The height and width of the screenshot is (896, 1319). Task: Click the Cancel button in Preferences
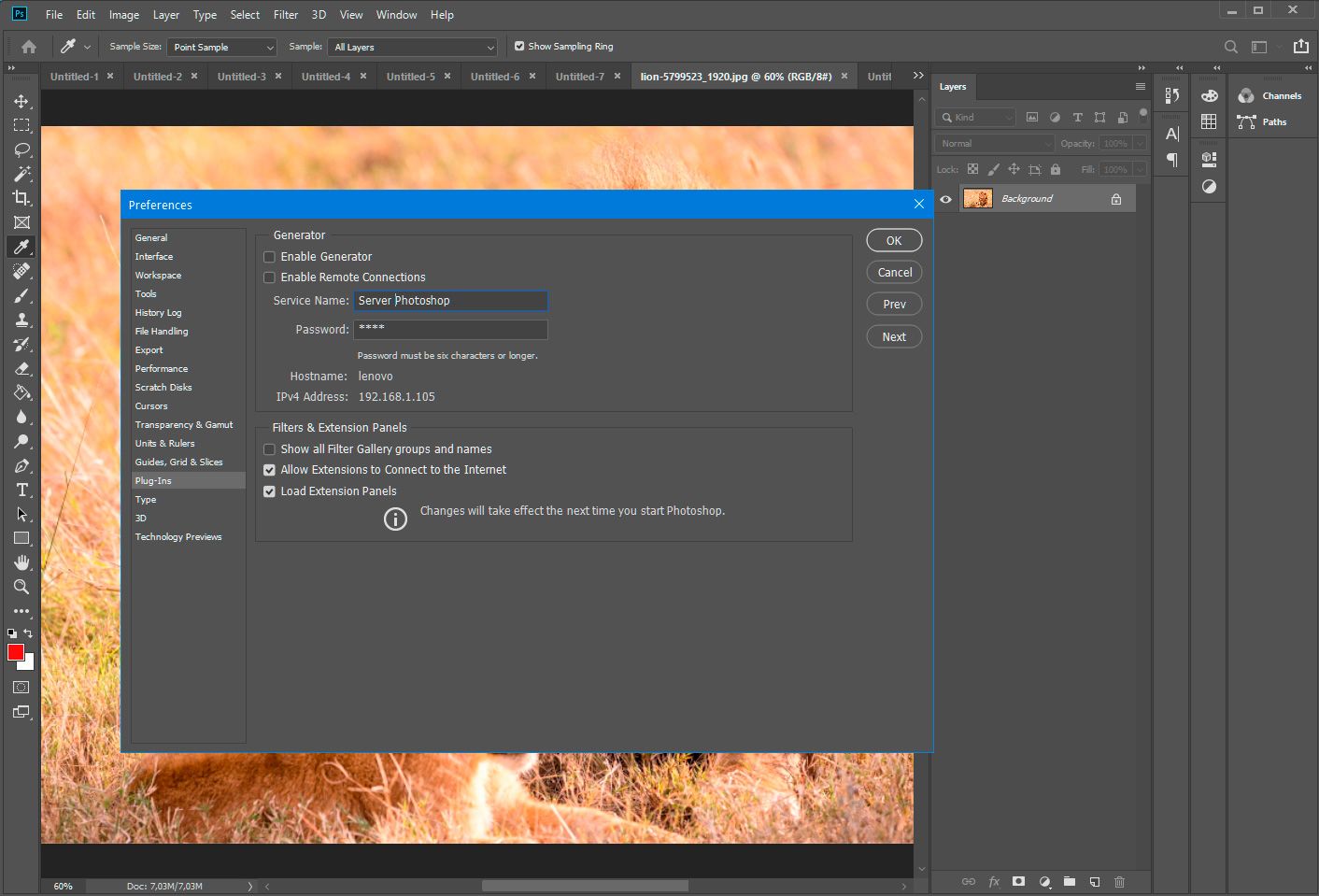(894, 273)
